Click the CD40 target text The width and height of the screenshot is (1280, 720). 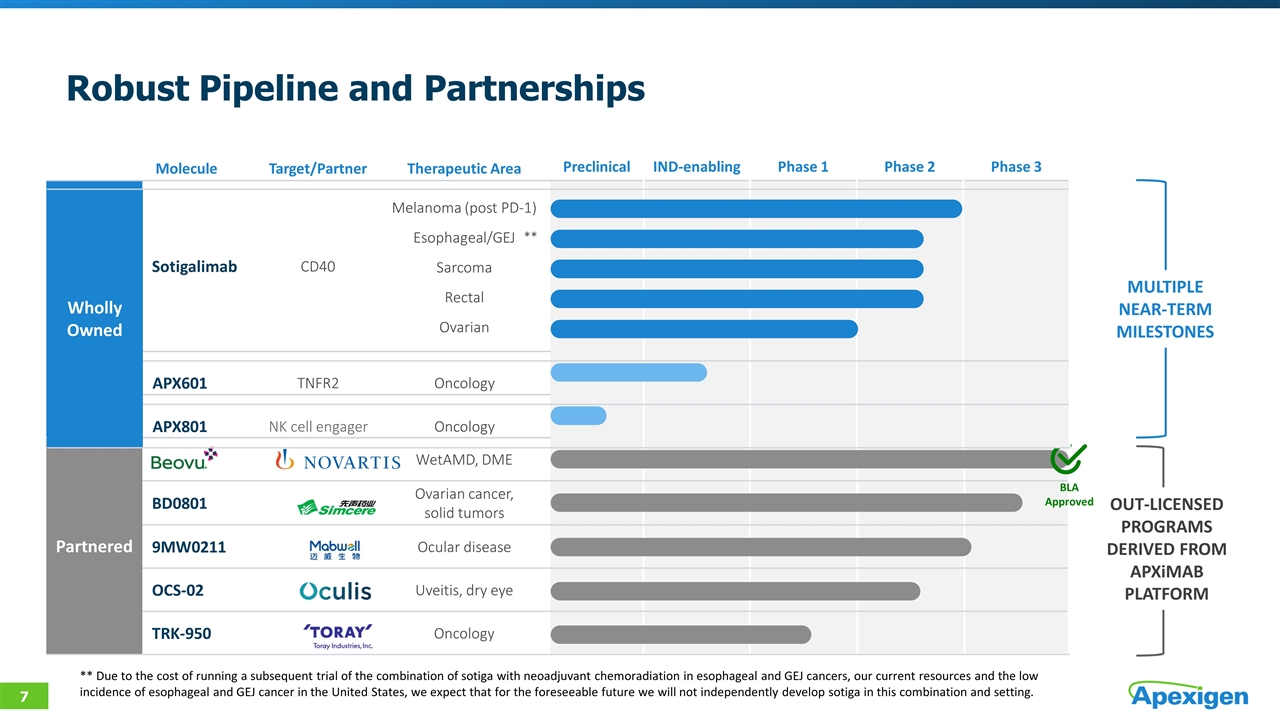coord(317,267)
